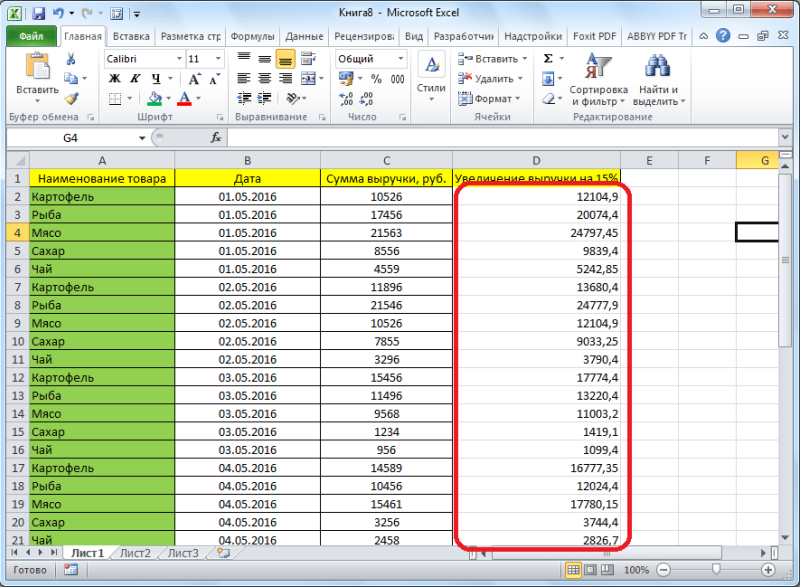Click the Undo arrow icon
This screenshot has width=800, height=587.
click(58, 13)
